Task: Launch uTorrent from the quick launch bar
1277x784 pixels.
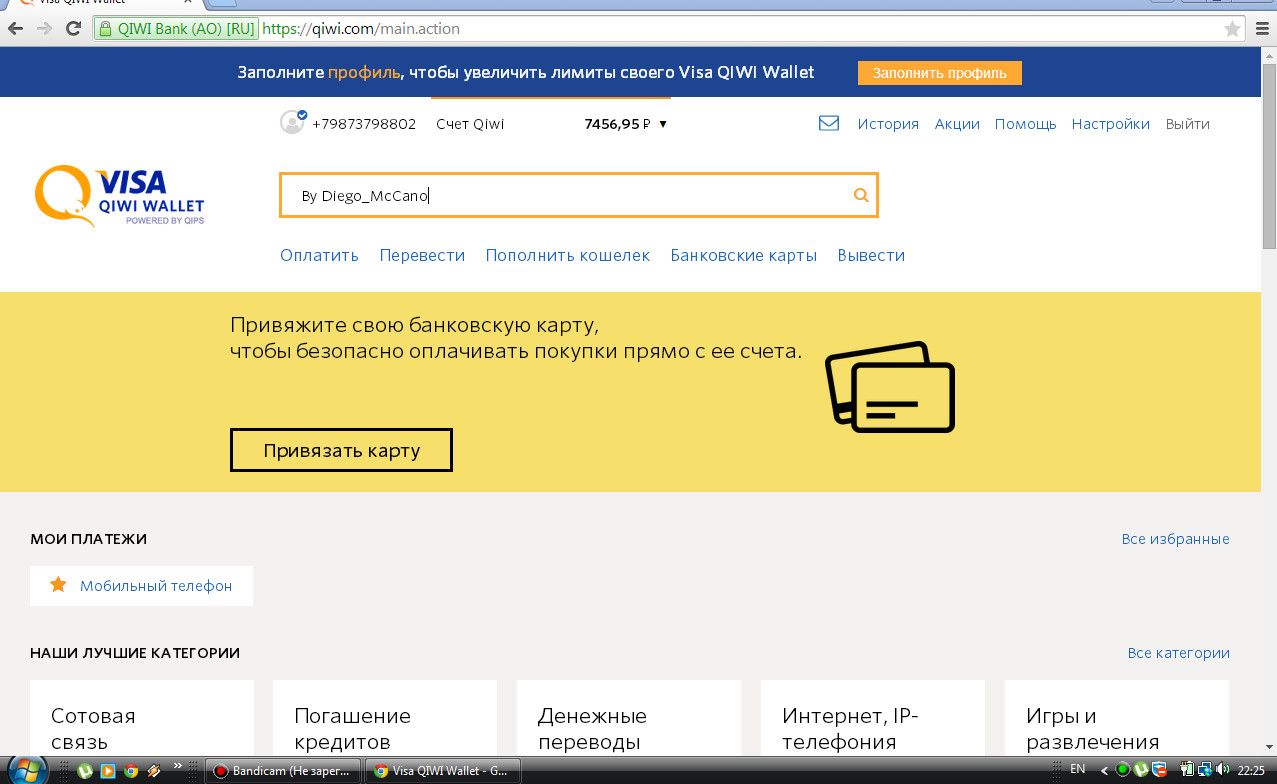Action: pos(86,771)
